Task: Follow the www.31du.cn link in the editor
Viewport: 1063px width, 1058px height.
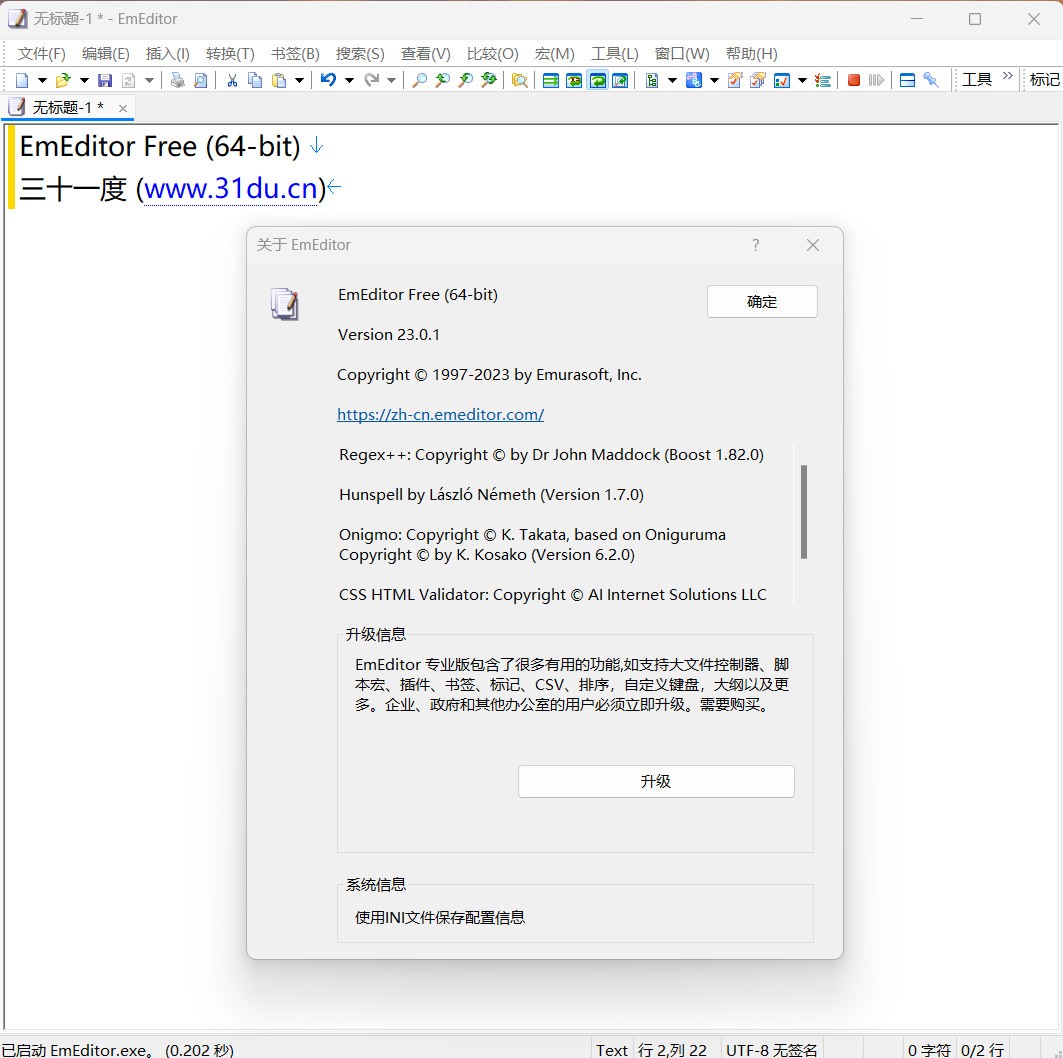Action: [x=230, y=188]
